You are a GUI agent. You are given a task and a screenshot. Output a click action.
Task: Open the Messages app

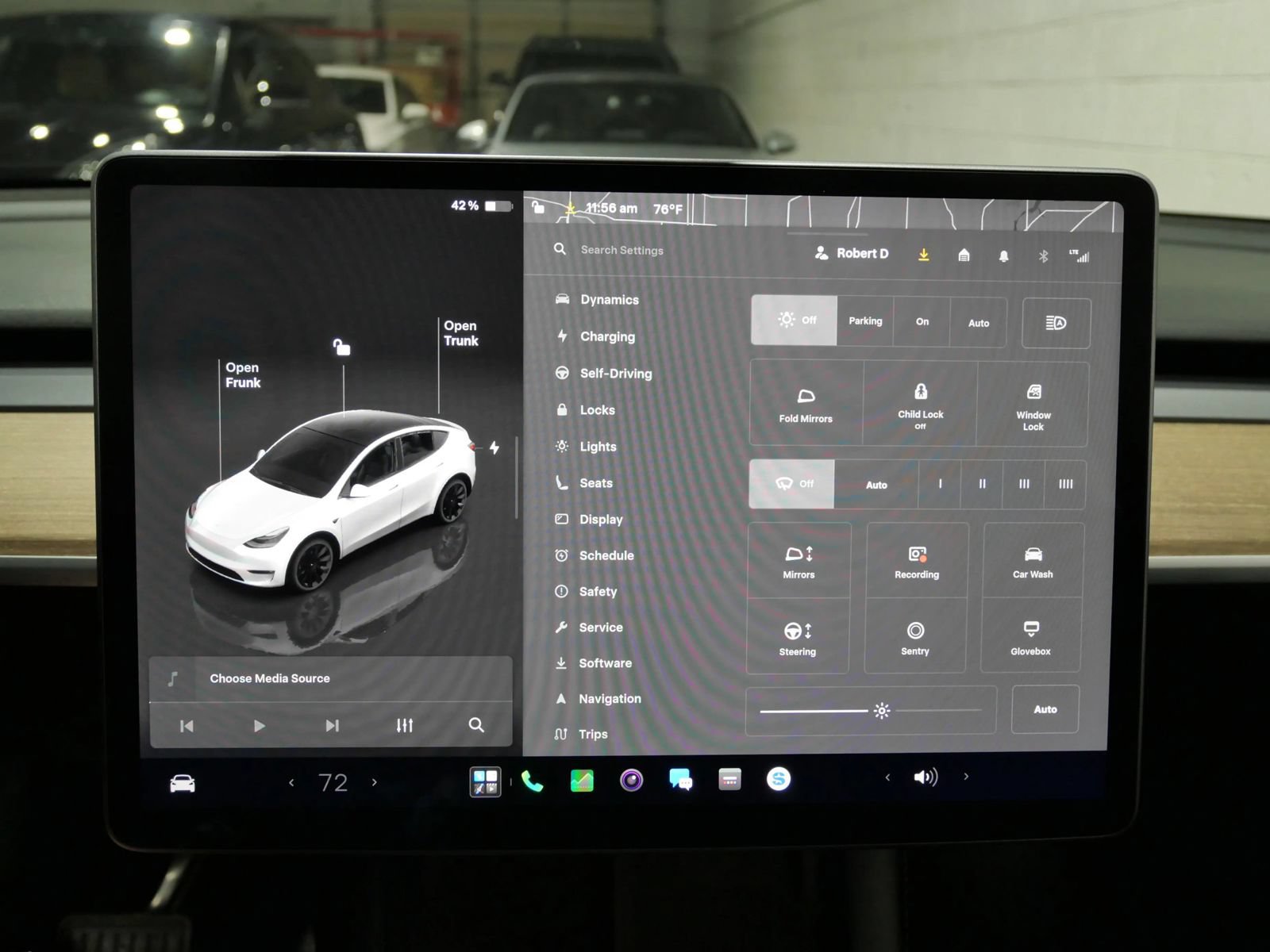680,780
